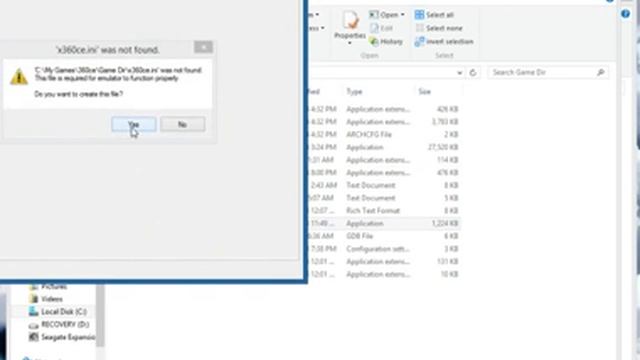
Task: Select the GDB File row
Action: click(x=384, y=236)
